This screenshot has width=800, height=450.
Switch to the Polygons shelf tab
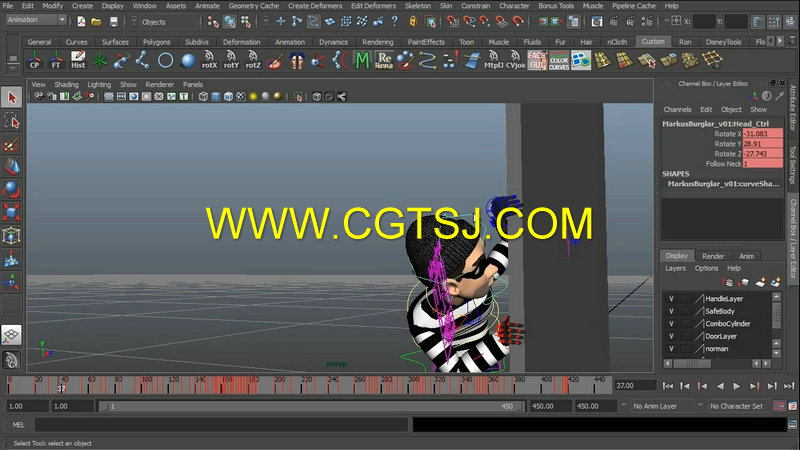(x=157, y=42)
